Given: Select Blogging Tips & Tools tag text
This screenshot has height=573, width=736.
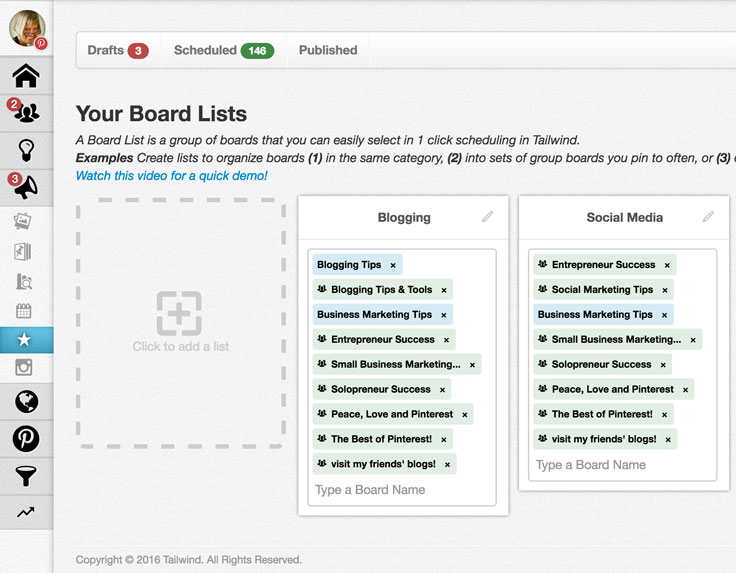Looking at the screenshot, I should (381, 290).
